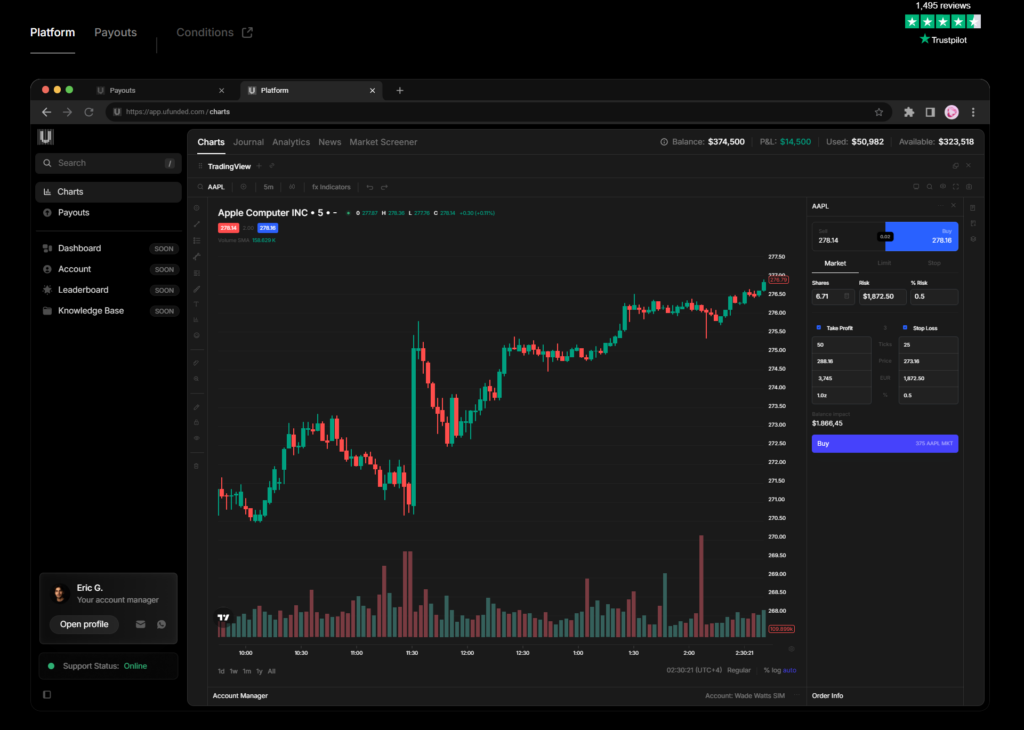Click the Shares input field
The width and height of the screenshot is (1024, 730).
click(833, 296)
